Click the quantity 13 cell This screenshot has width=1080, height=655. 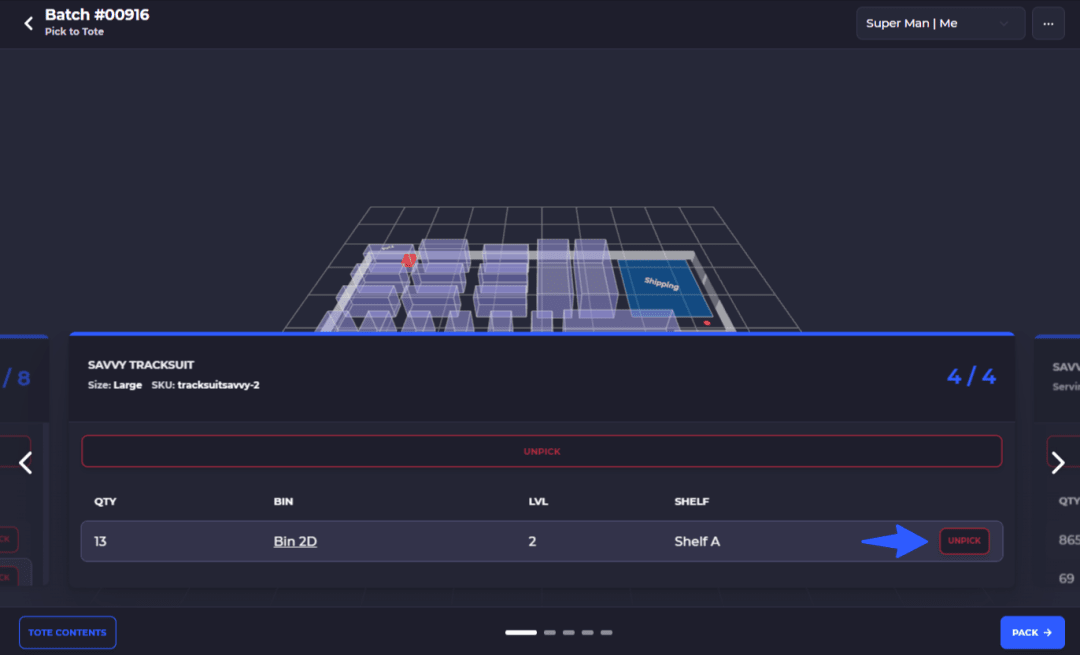coord(101,541)
